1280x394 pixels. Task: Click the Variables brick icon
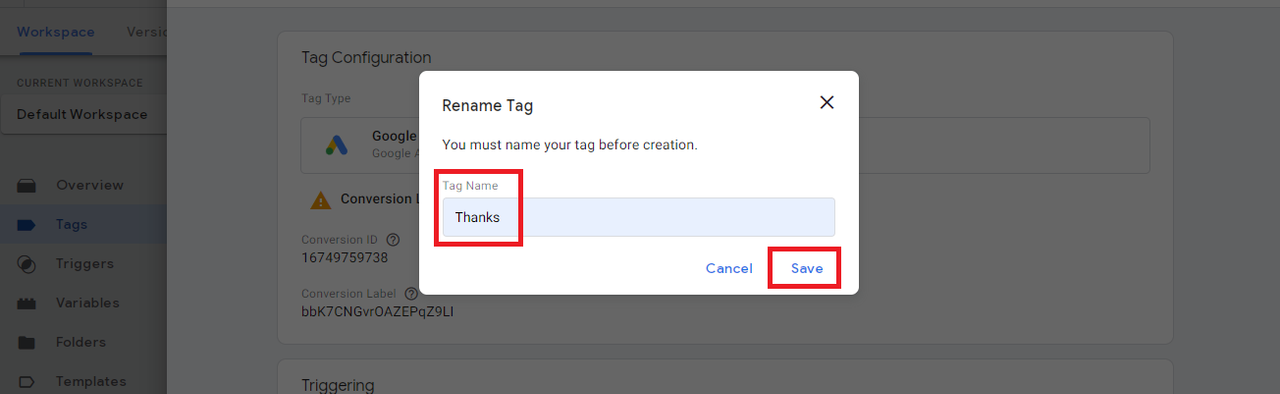(x=27, y=303)
